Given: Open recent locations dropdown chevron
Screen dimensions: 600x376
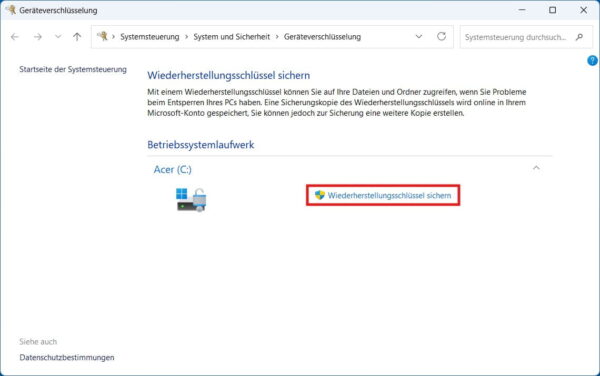Looking at the screenshot, I should pyautogui.click(x=58, y=37).
